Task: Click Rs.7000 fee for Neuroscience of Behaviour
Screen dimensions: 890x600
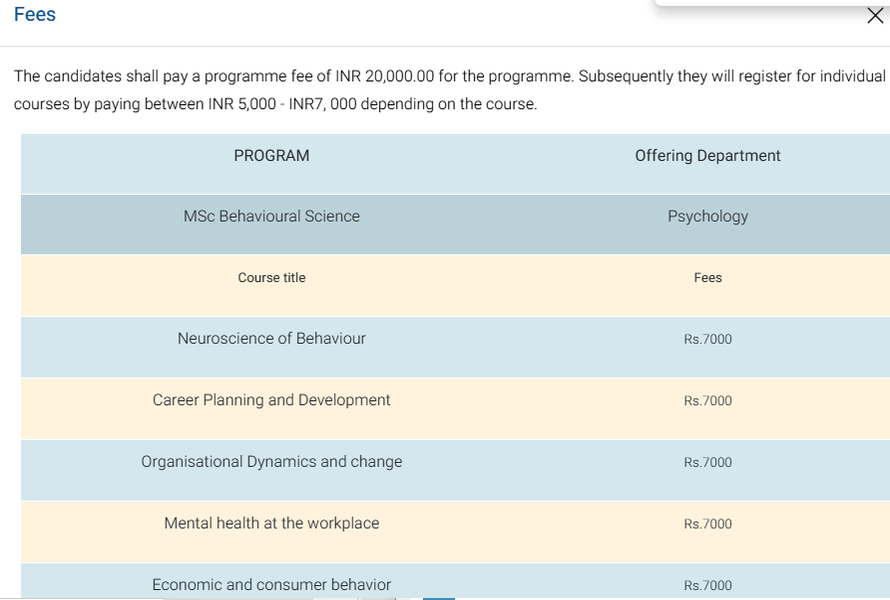Action: [707, 340]
